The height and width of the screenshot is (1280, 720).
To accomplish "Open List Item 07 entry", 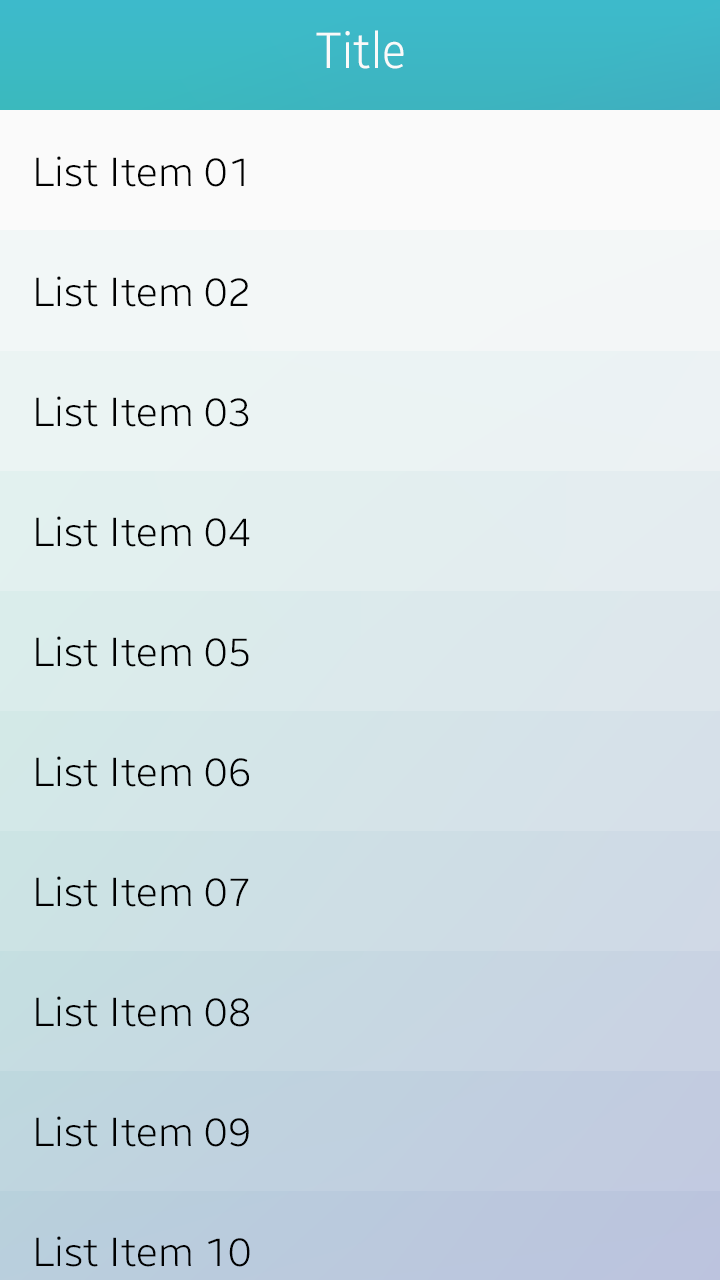I will [x=360, y=891].
